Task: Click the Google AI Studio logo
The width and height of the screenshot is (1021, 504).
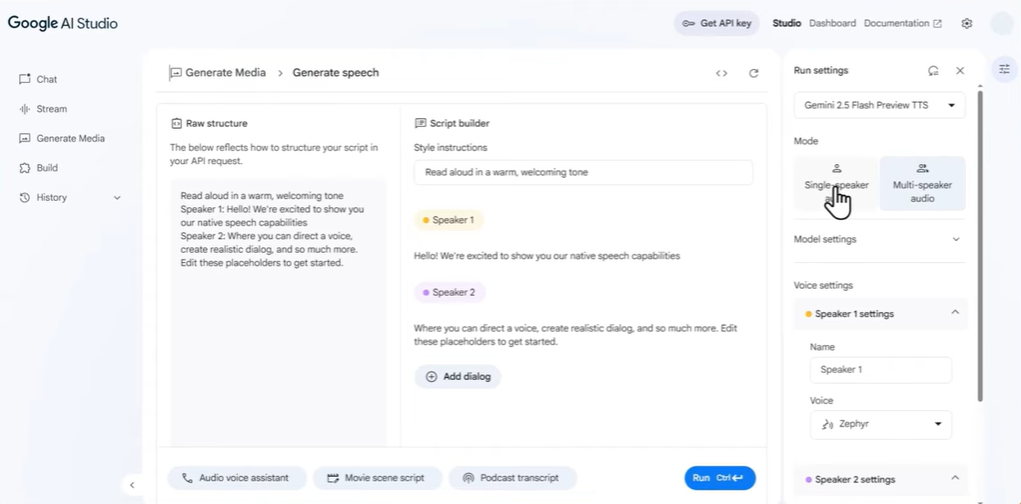Action: pyautogui.click(x=63, y=23)
